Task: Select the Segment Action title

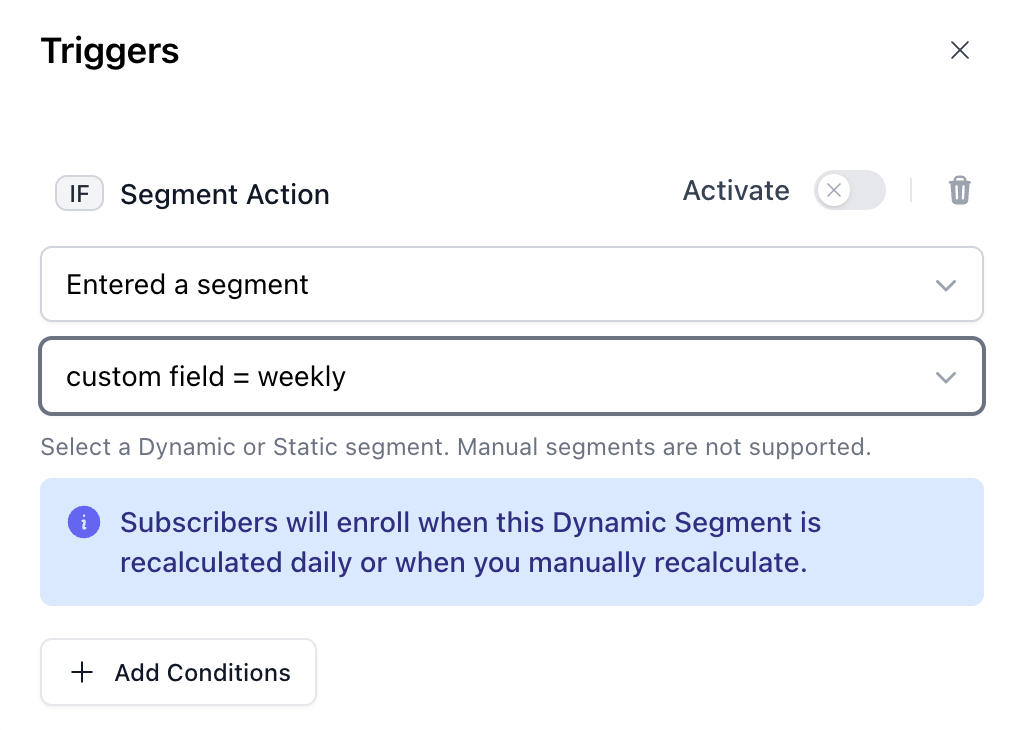Action: point(225,194)
